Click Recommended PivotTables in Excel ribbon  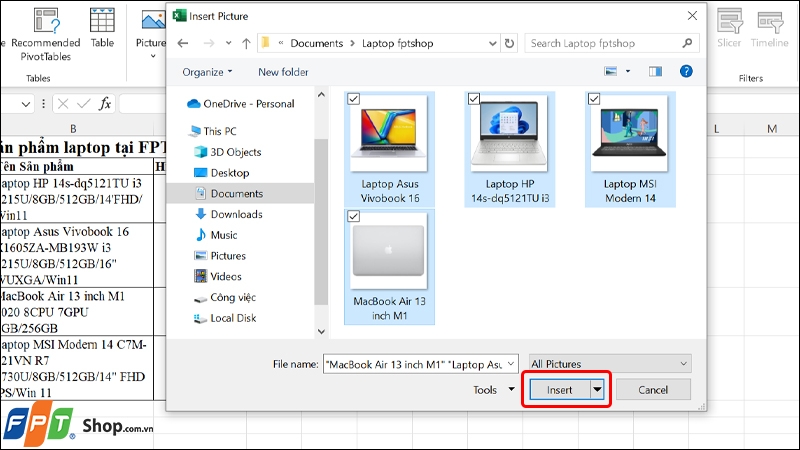(45, 34)
